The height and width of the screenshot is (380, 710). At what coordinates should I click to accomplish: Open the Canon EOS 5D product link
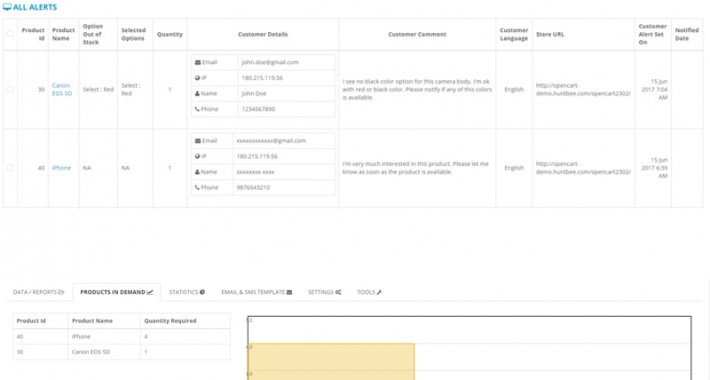tap(62, 90)
